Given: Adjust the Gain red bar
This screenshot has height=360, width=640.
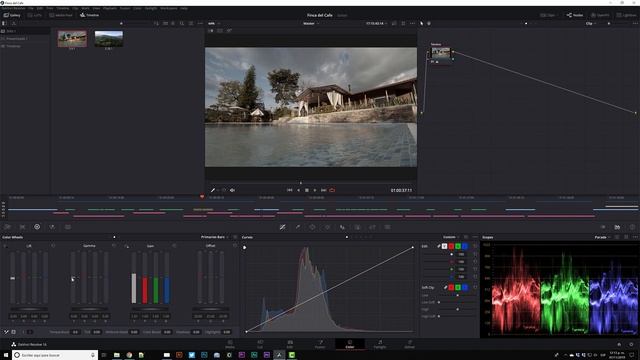Looking at the screenshot, I should [145, 278].
